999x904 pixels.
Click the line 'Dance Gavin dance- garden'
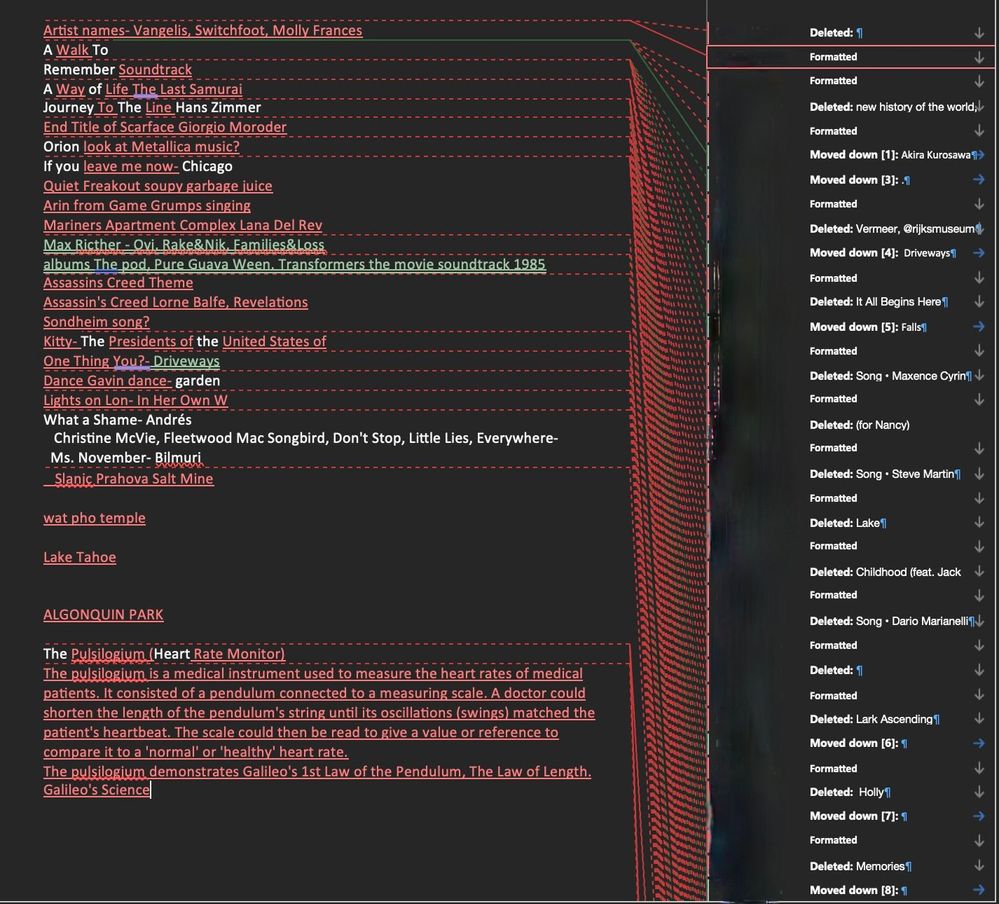click(132, 381)
